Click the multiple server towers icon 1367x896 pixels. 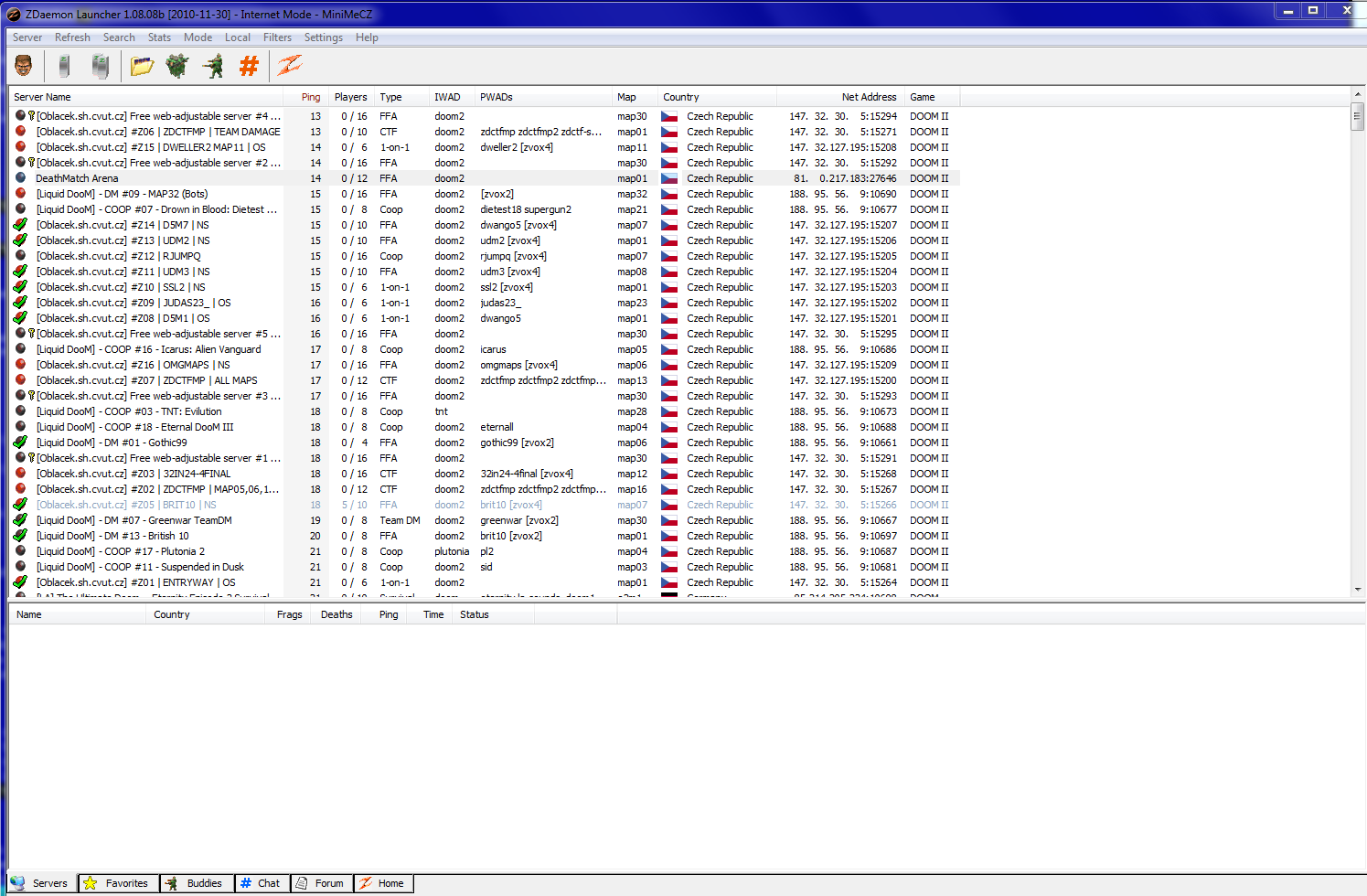pos(101,65)
